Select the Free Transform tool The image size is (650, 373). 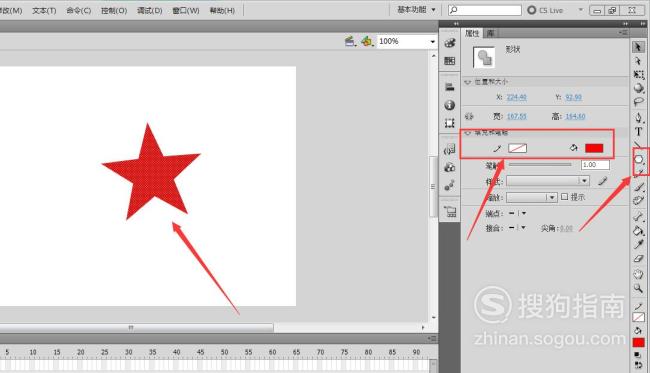[x=638, y=75]
